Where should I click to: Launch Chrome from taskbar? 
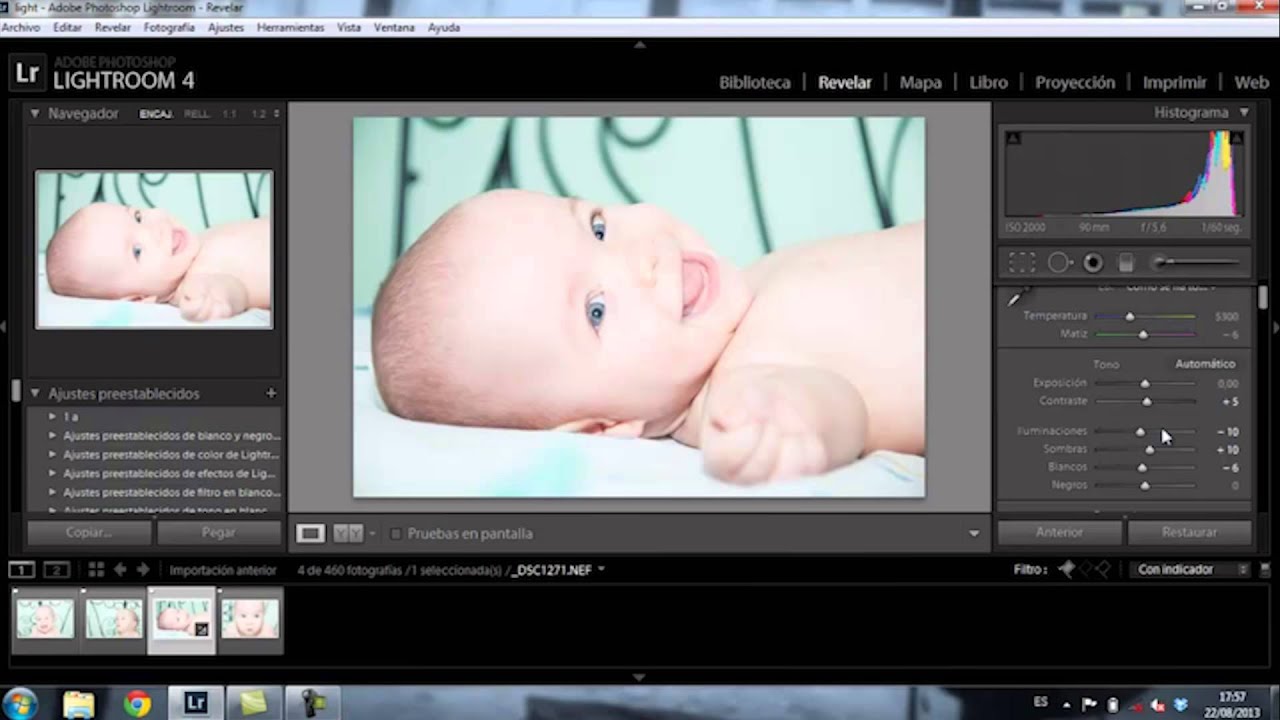137,704
